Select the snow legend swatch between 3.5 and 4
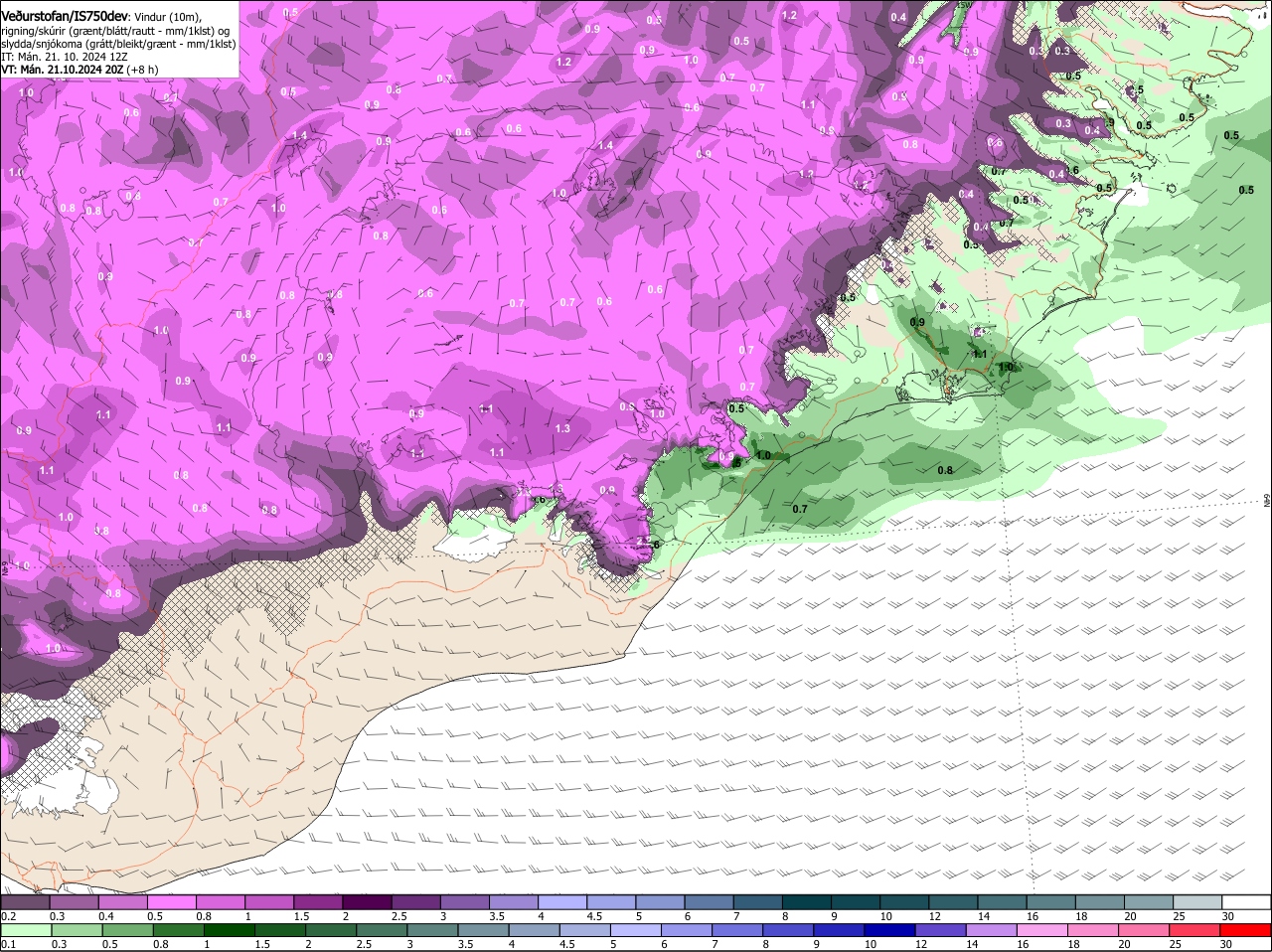 point(513,902)
